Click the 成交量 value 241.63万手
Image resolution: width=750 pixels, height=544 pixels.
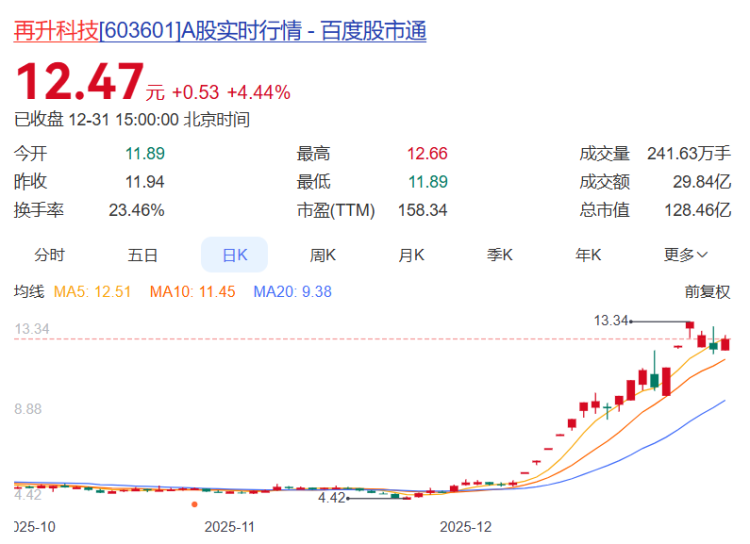(689, 154)
